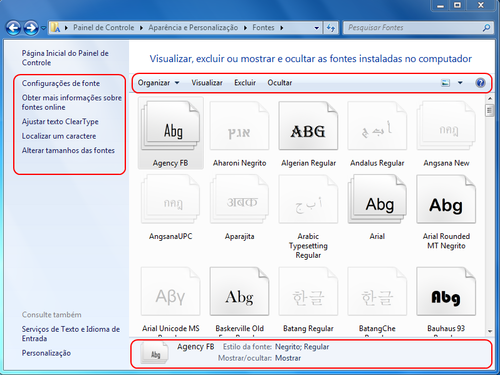Open Personalização link
The width and height of the screenshot is (500, 375).
click(46, 353)
